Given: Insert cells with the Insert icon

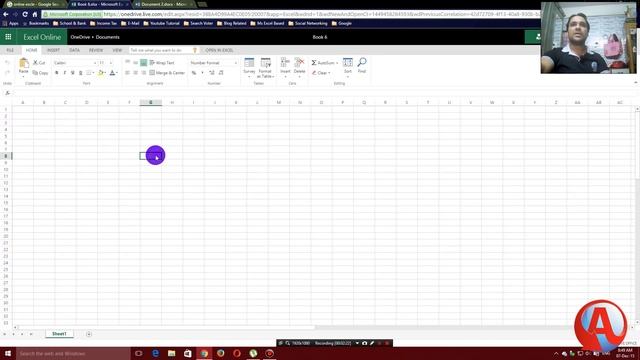Looking at the screenshot, I should pos(285,62).
